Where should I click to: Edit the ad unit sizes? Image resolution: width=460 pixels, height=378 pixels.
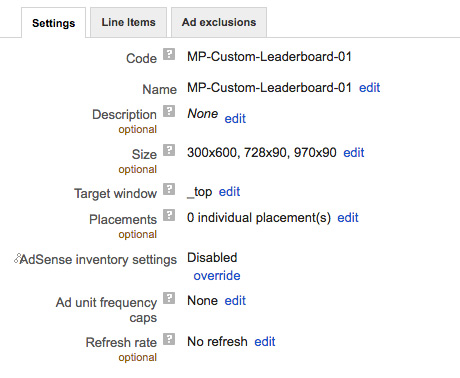[x=354, y=153]
